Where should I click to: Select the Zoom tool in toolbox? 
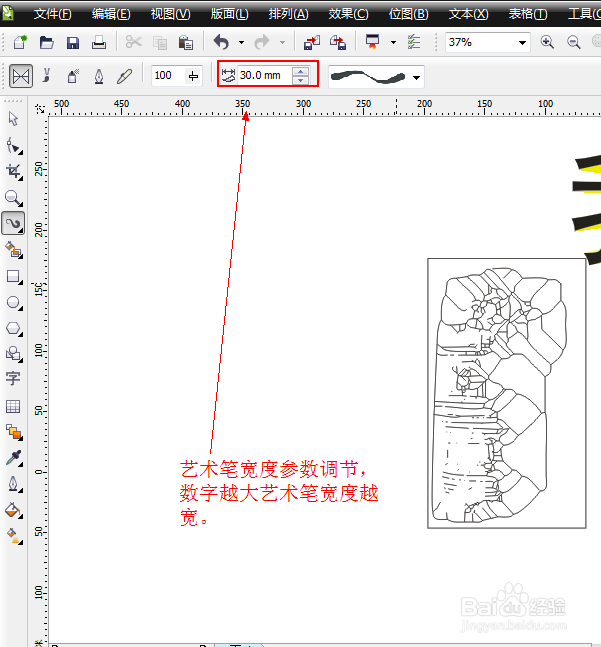(x=14, y=198)
